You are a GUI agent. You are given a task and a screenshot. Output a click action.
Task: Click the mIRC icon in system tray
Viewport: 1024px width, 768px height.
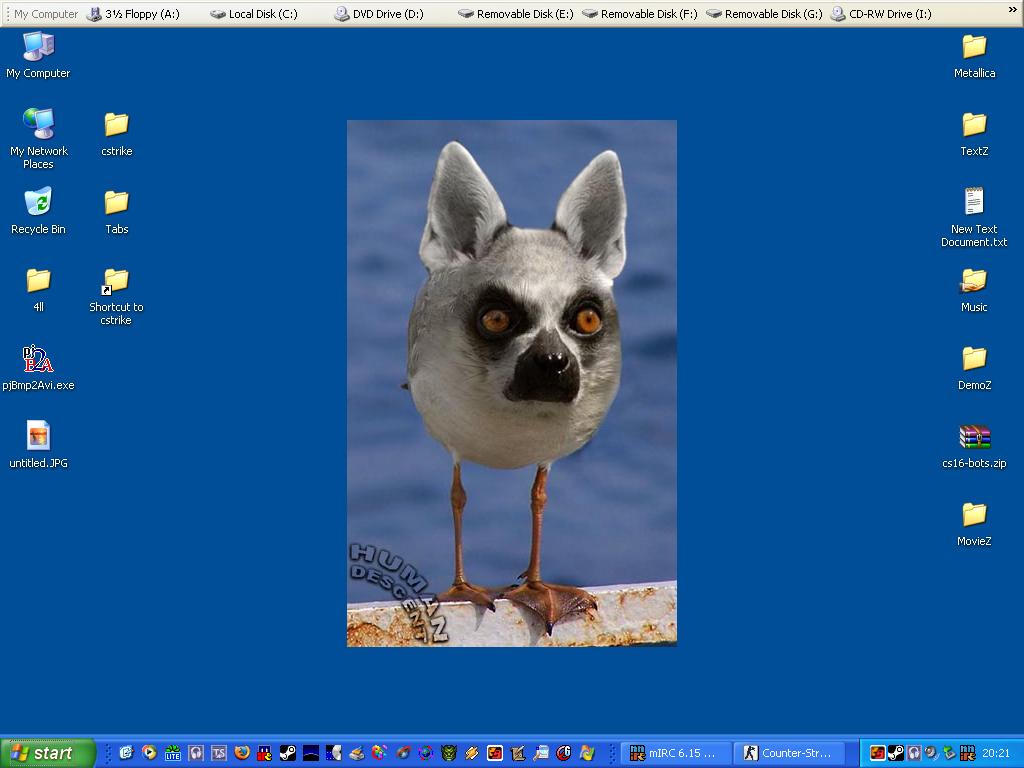click(967, 753)
